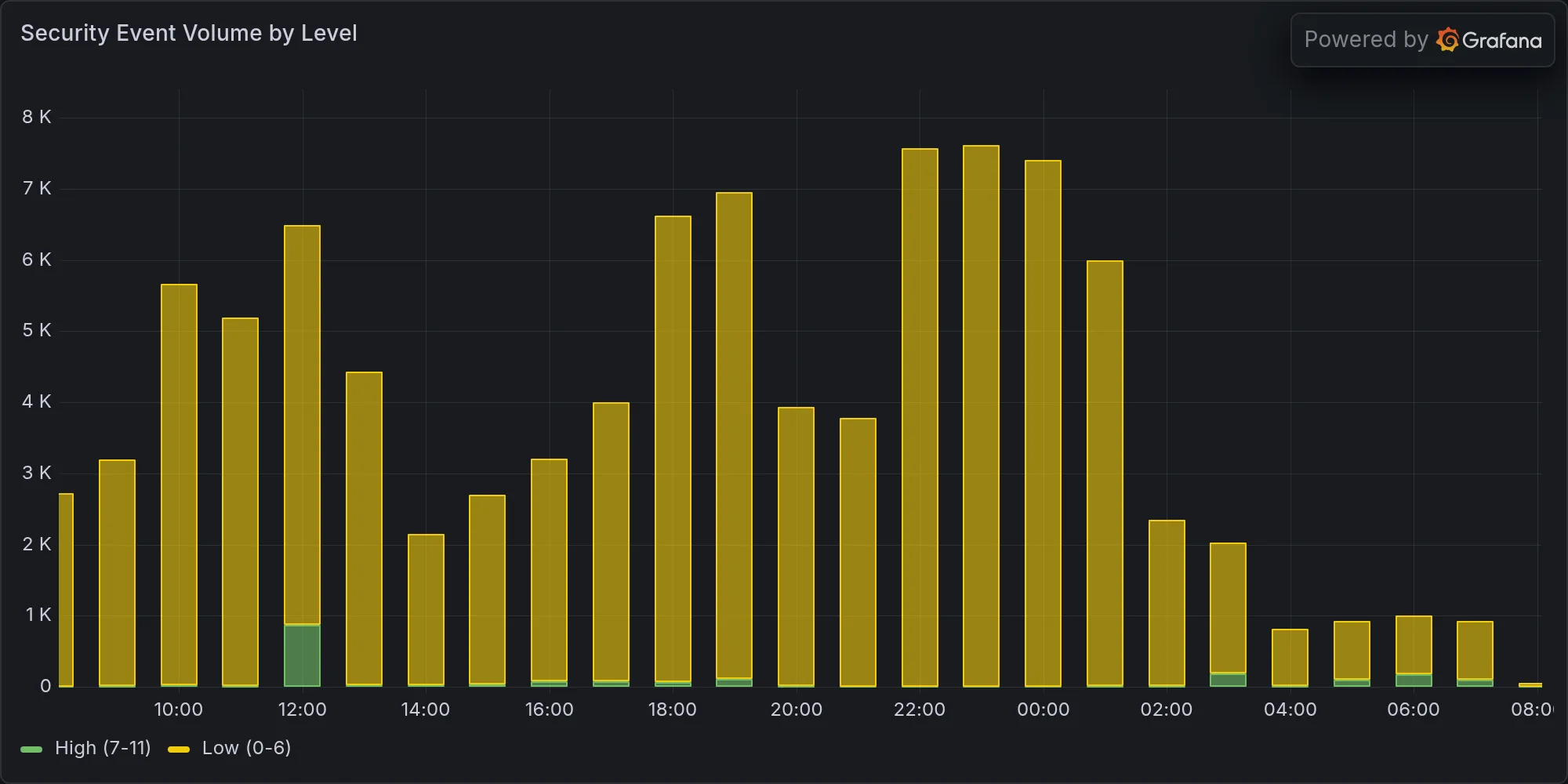Click the 22:00 time axis label
Image resolution: width=1568 pixels, height=784 pixels.
point(920,710)
